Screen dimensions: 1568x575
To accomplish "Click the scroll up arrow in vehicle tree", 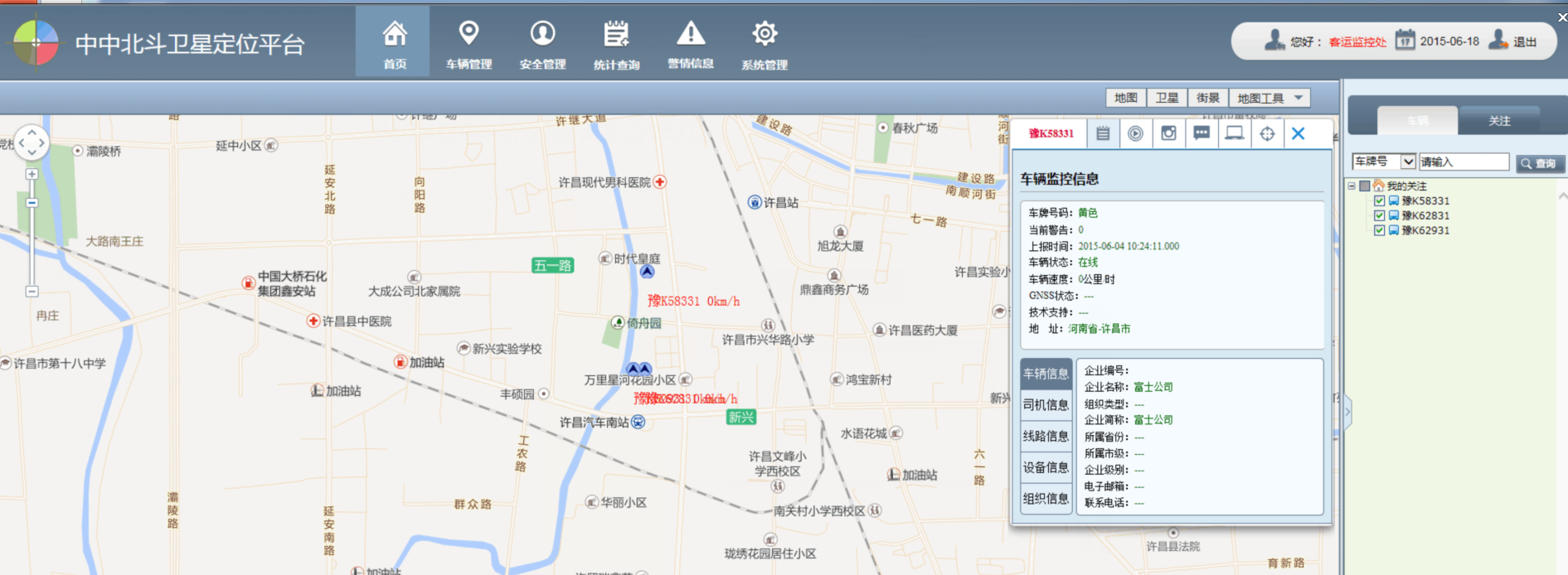I will tap(1562, 196).
